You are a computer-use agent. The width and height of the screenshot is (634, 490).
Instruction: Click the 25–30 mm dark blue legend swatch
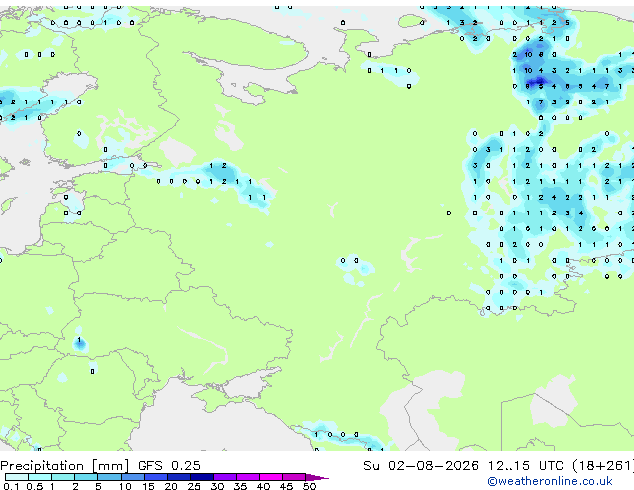(202, 477)
